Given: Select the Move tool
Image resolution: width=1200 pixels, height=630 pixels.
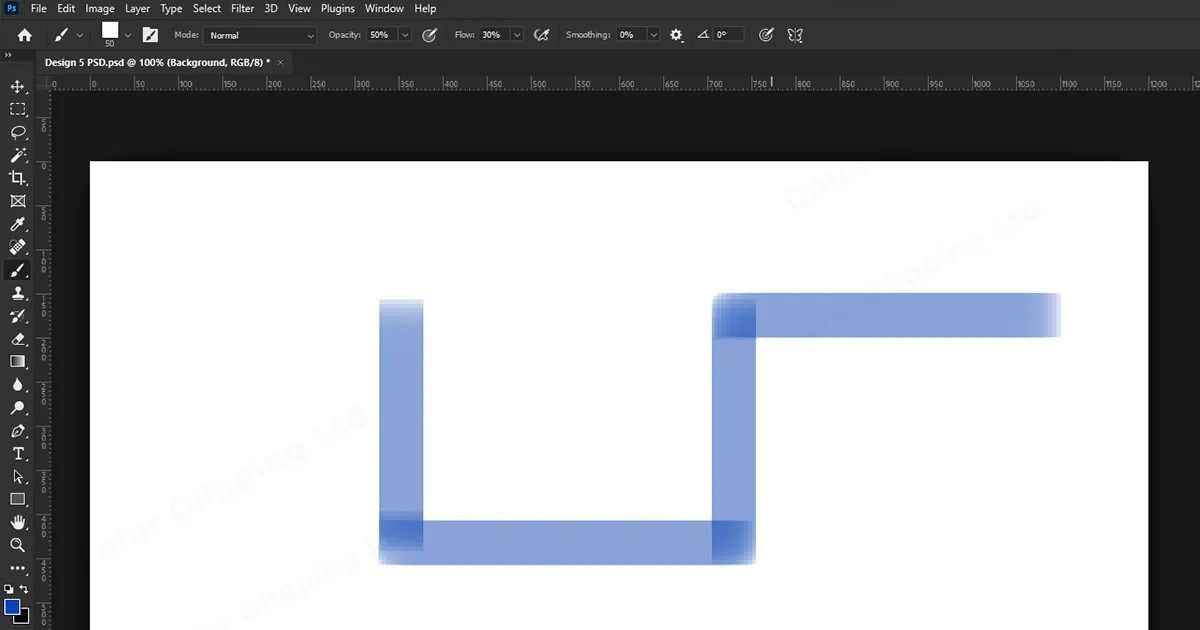Looking at the screenshot, I should (x=17, y=87).
